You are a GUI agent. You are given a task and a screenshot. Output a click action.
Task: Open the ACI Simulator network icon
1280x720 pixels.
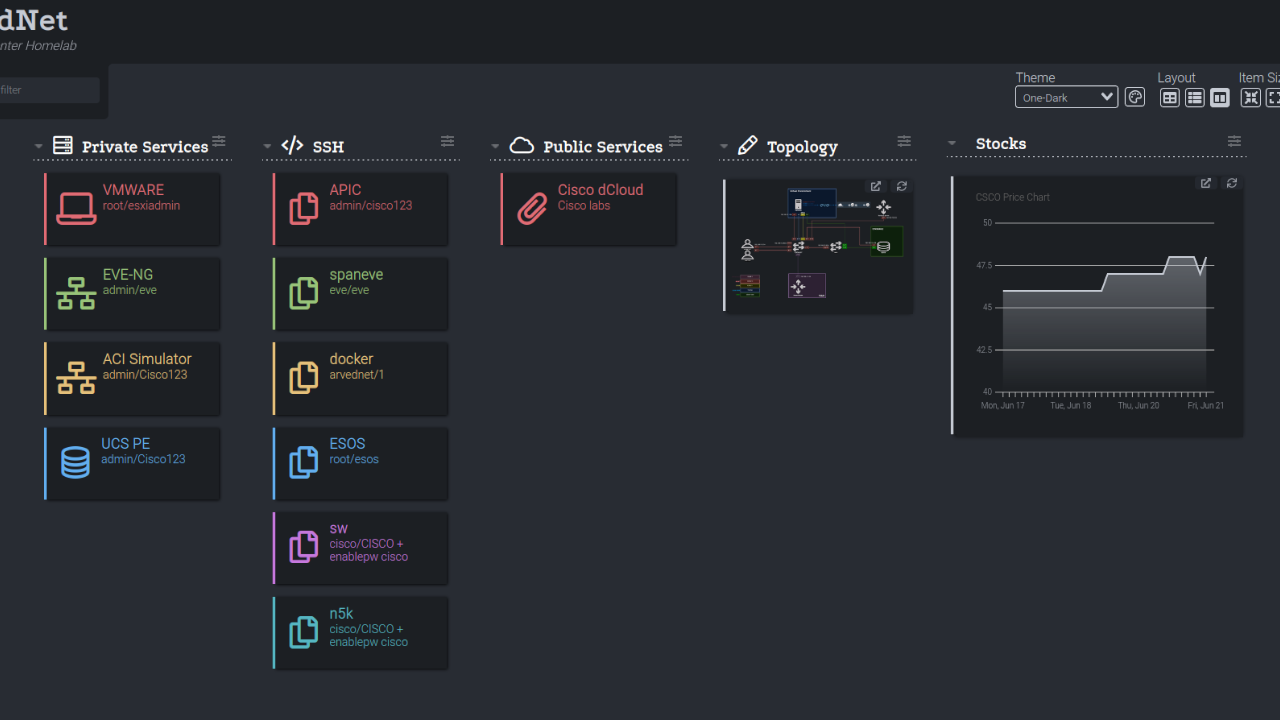point(76,377)
